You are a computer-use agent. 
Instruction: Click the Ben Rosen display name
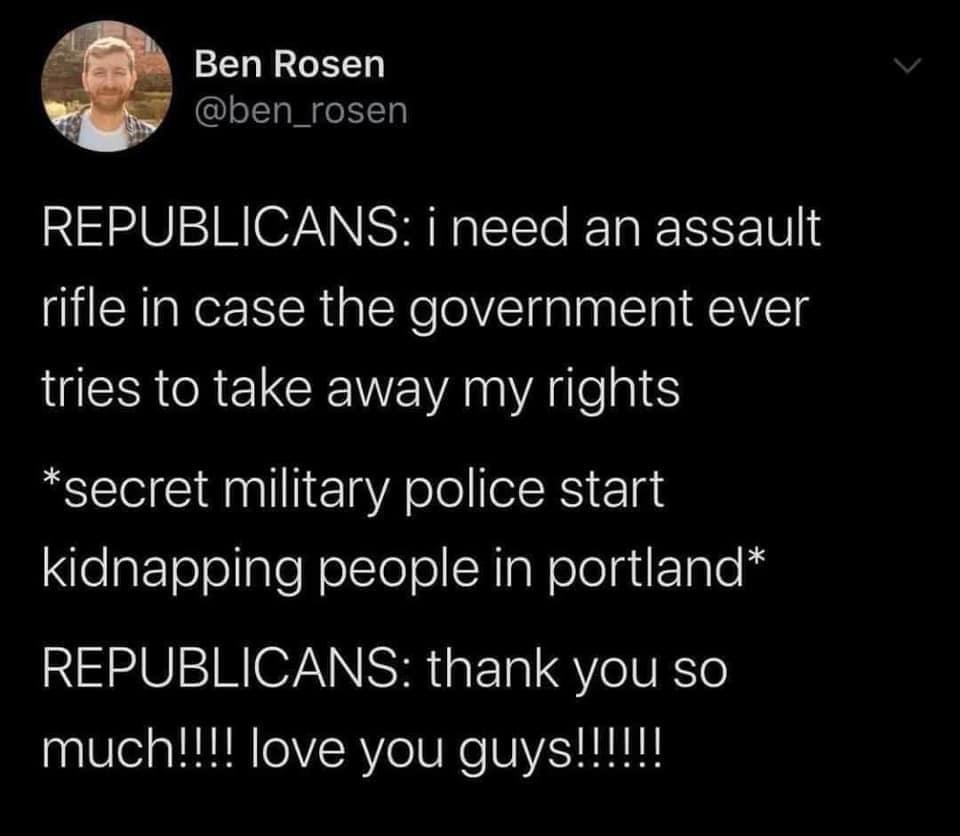tap(290, 64)
